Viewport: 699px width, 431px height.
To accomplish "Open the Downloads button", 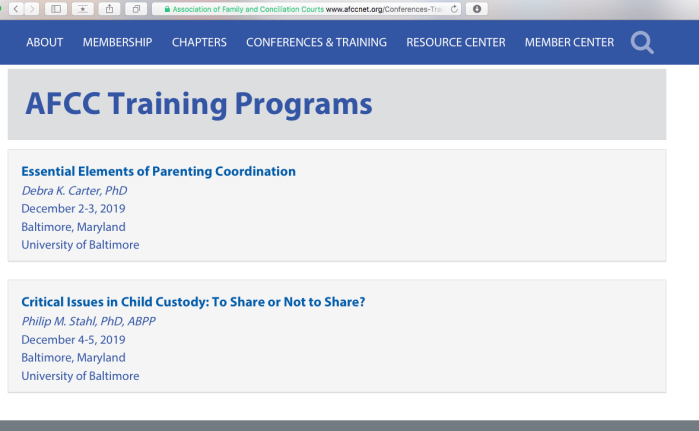I will (478, 8).
